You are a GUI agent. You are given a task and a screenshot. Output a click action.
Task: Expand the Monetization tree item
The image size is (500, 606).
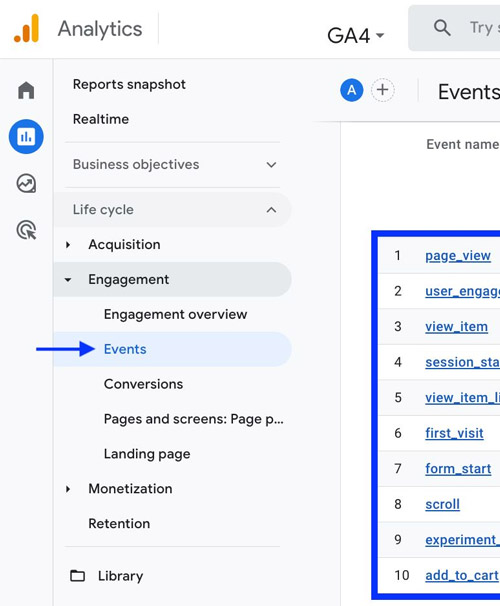point(68,489)
